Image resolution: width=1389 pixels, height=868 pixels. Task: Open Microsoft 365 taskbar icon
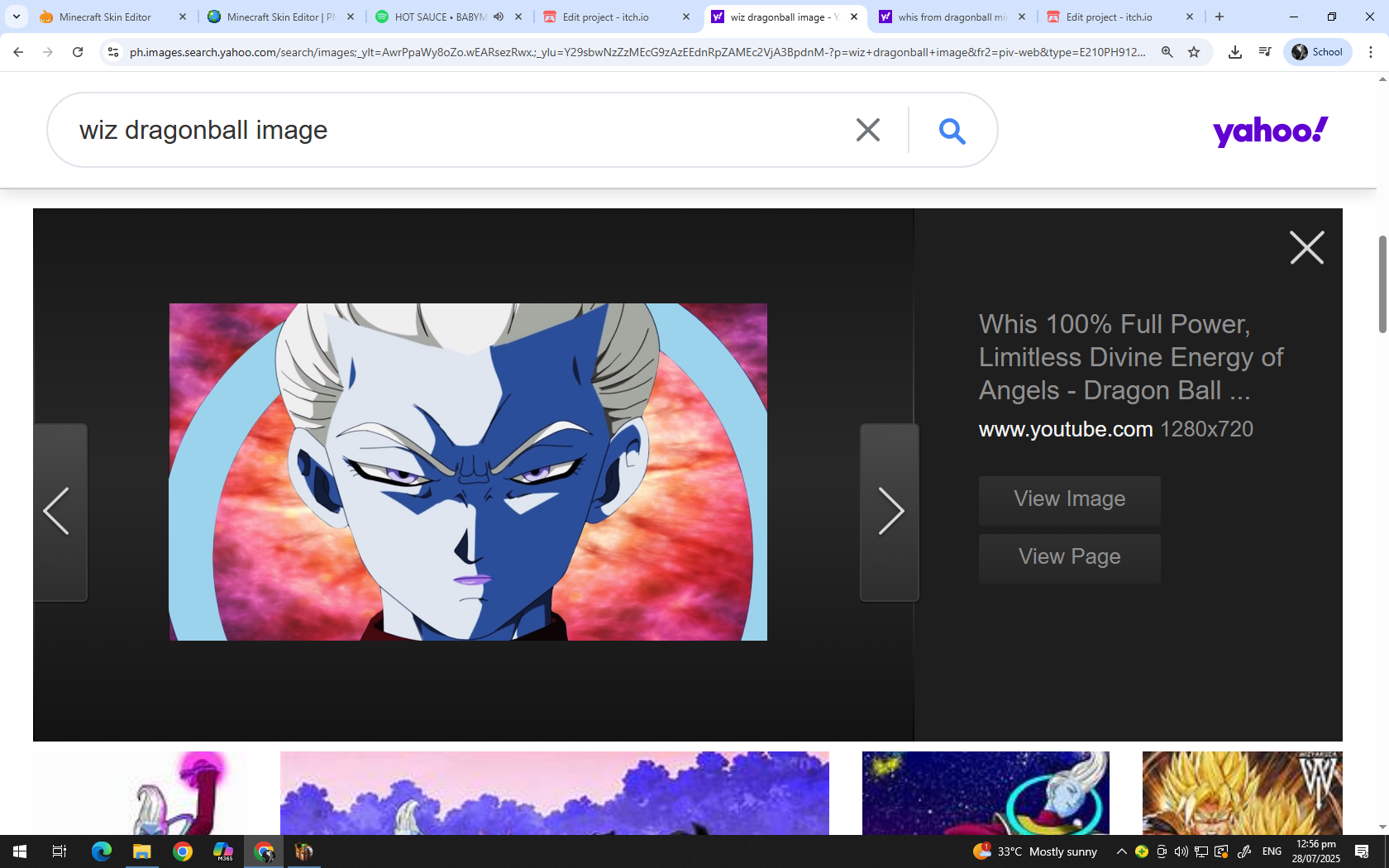tap(223, 851)
